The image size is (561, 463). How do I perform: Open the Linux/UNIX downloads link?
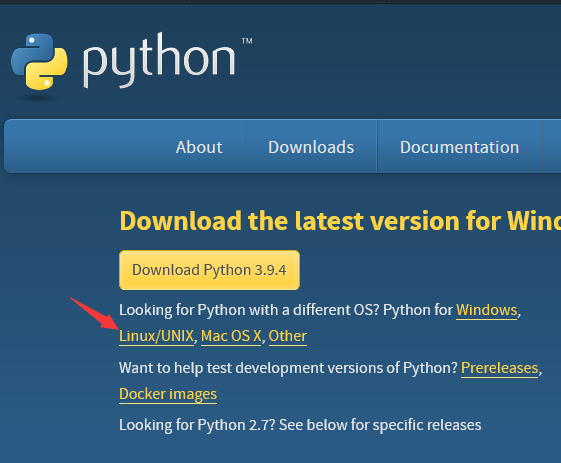156,336
